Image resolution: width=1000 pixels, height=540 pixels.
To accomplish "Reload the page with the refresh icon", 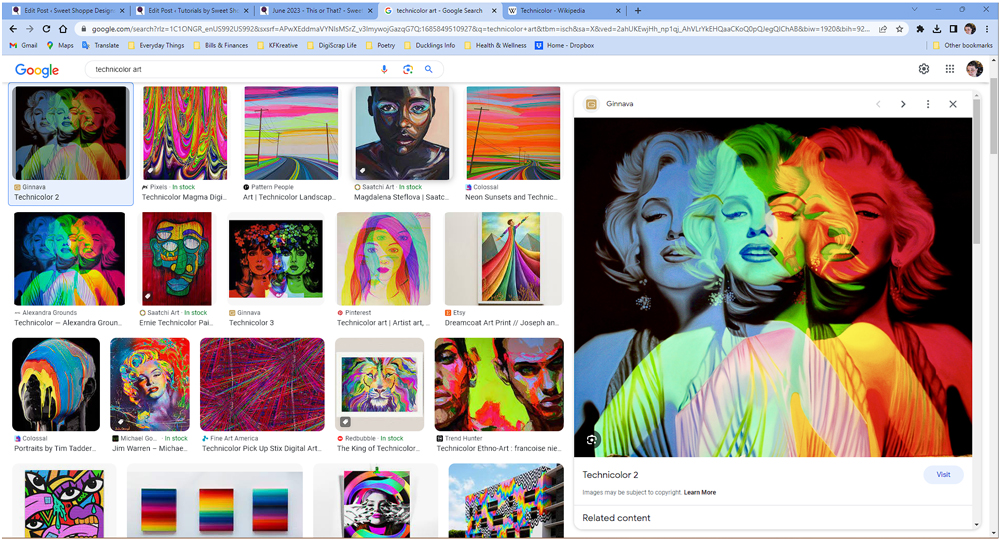I will [x=46, y=29].
